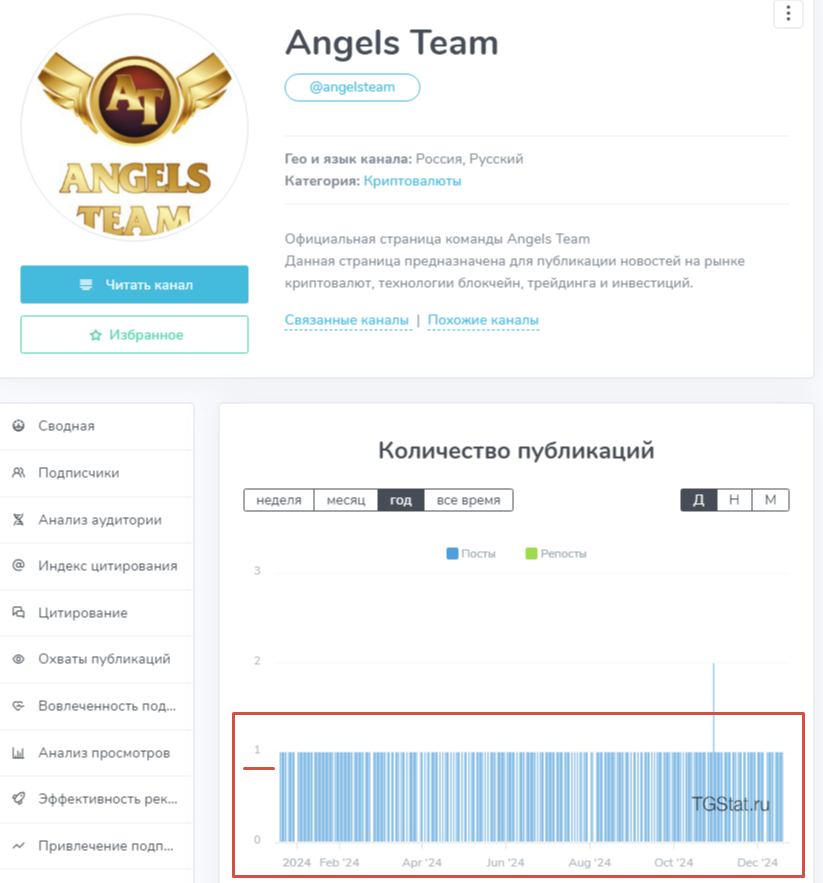Viewport: 823px width, 883px height.
Task: Click the Angels Team channel avatar
Action: (135, 128)
